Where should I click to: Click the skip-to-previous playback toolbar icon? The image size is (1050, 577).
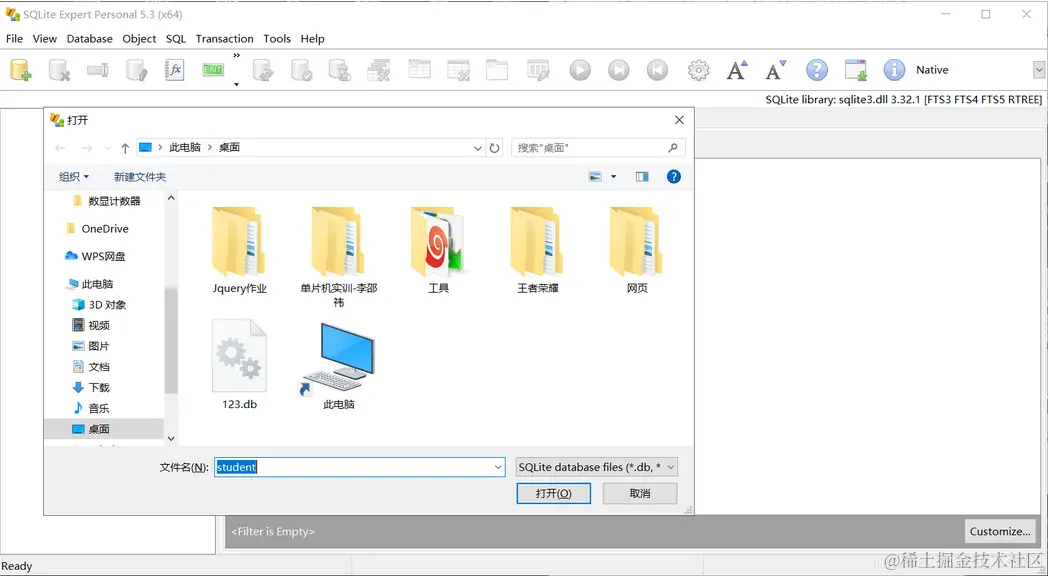pos(658,70)
